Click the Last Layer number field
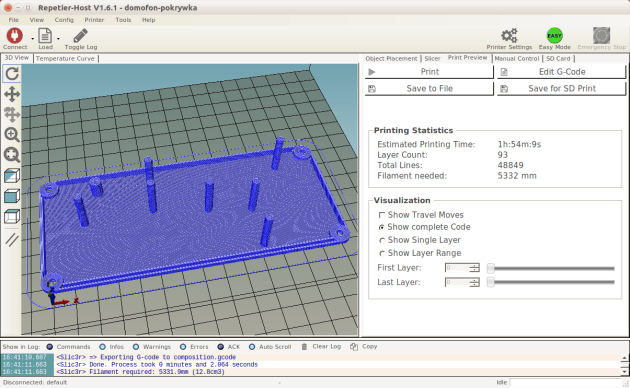The width and height of the screenshot is (630, 388). click(x=457, y=283)
